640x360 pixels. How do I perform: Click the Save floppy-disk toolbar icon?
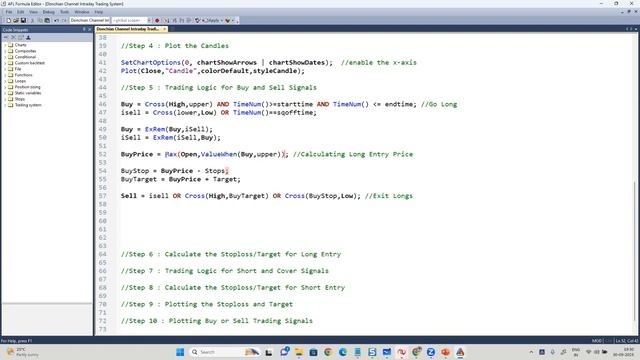pos(23,20)
